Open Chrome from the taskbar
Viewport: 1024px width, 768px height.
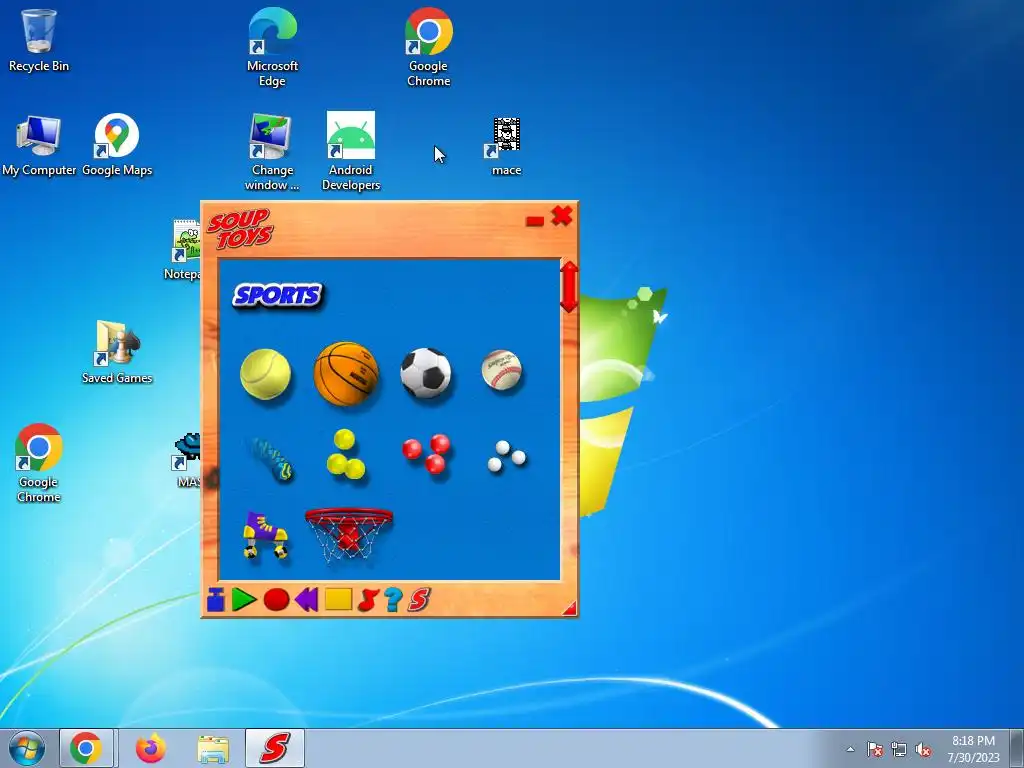pyautogui.click(x=86, y=748)
